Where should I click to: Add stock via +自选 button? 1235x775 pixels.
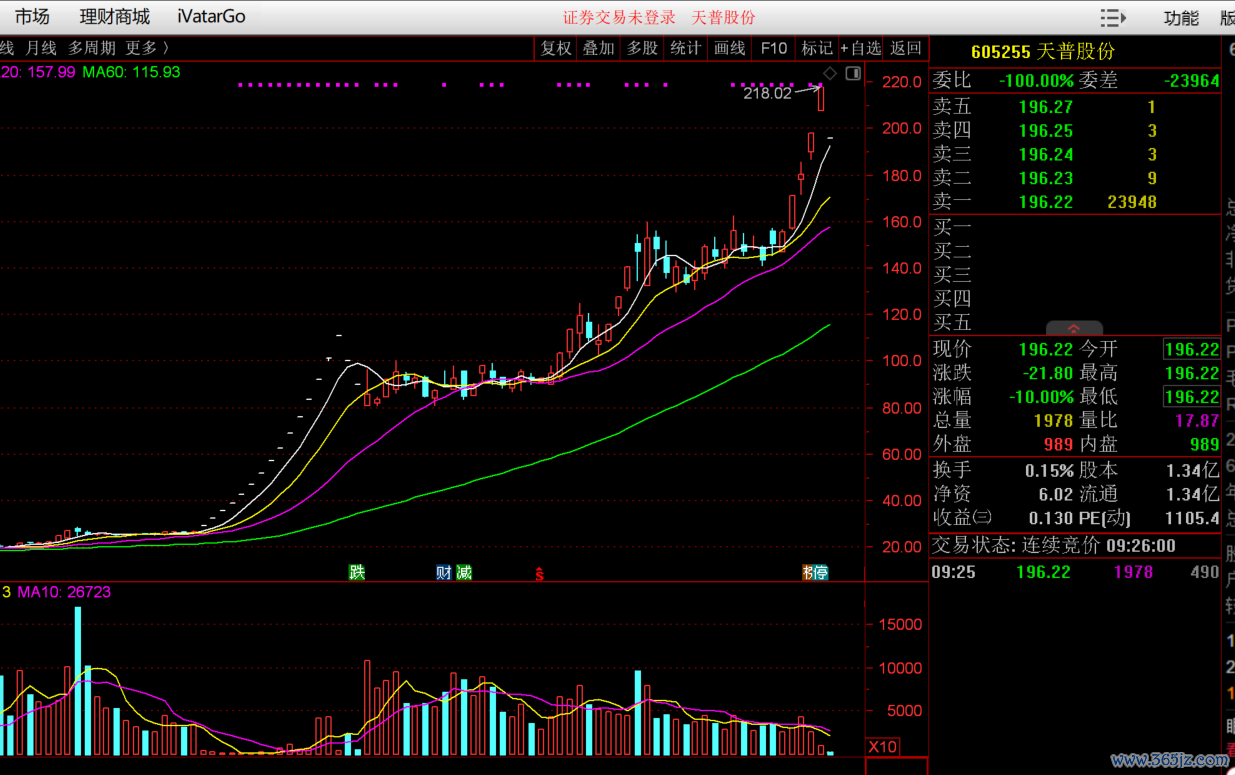pos(860,48)
